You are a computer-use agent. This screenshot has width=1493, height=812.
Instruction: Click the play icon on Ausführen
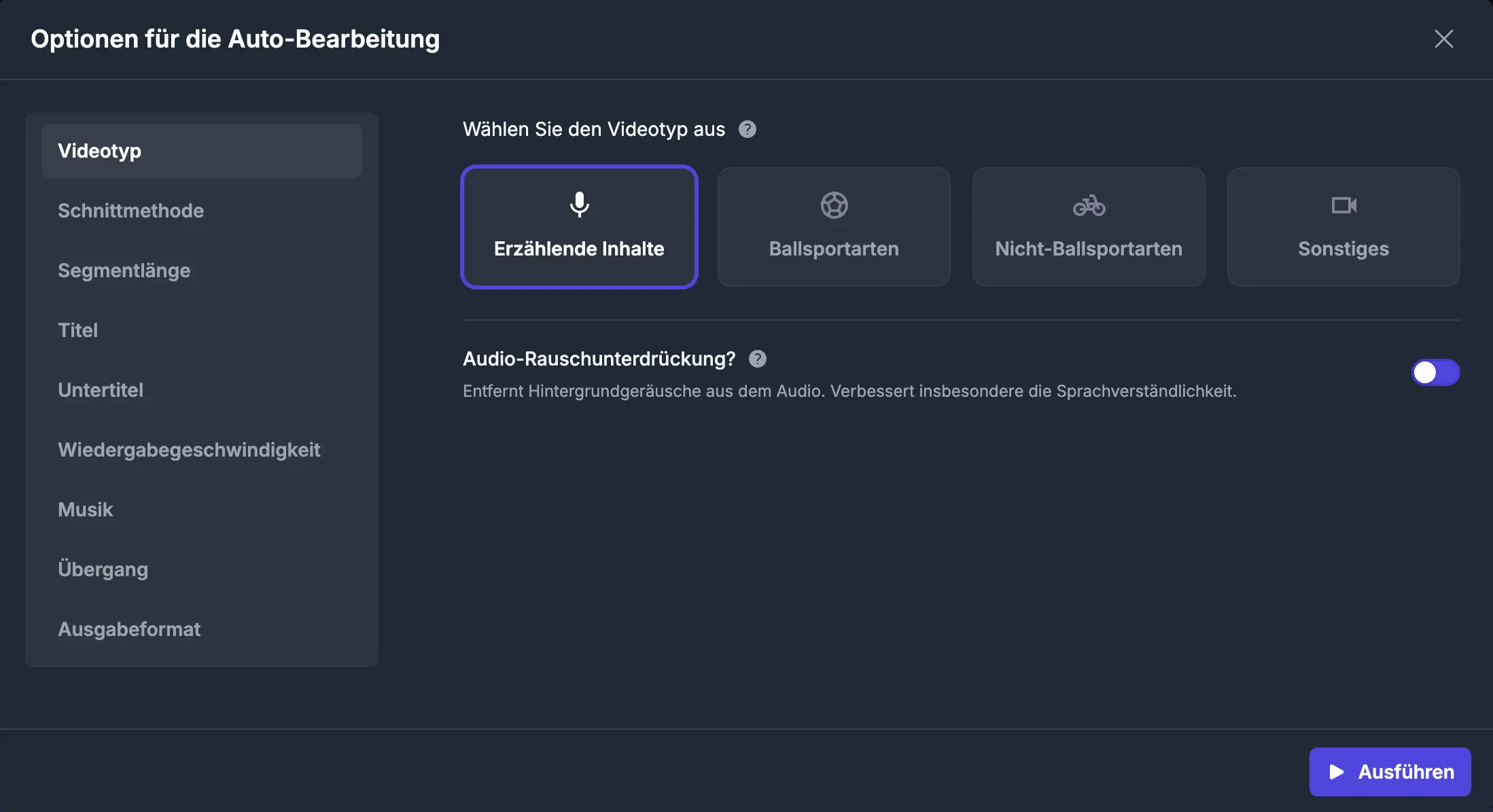click(1336, 772)
